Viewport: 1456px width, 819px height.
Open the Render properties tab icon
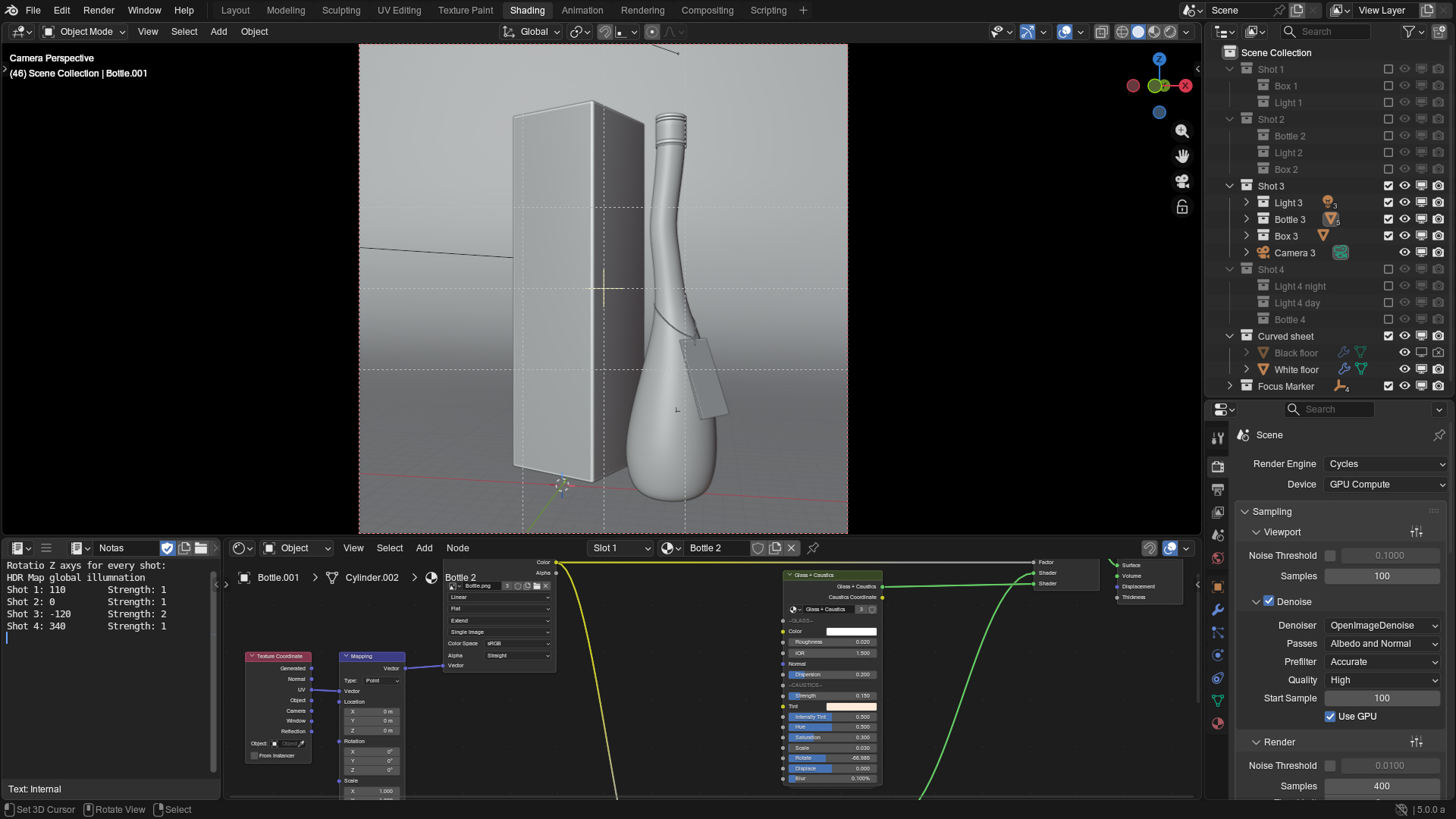(x=1218, y=466)
